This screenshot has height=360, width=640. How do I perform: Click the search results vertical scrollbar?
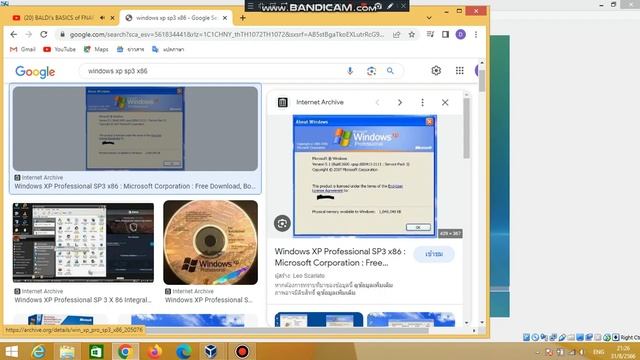point(482,81)
